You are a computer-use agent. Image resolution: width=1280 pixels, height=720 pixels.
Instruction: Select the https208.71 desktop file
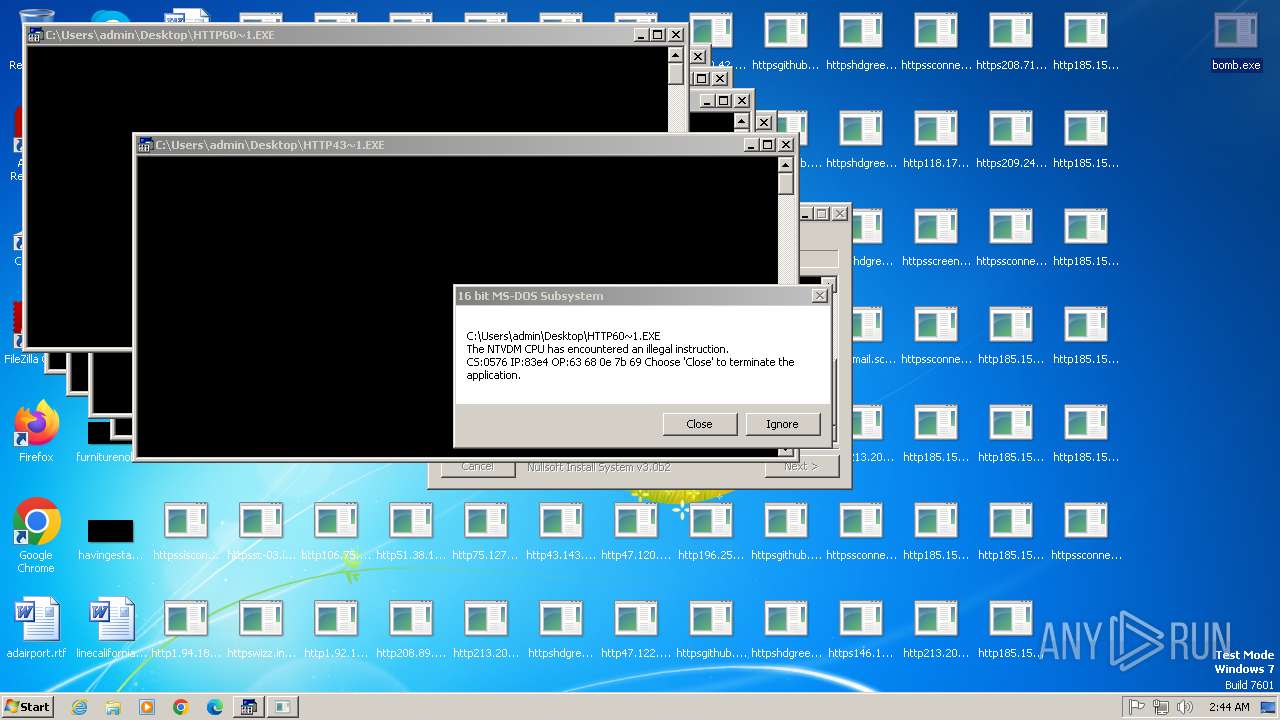1011,42
